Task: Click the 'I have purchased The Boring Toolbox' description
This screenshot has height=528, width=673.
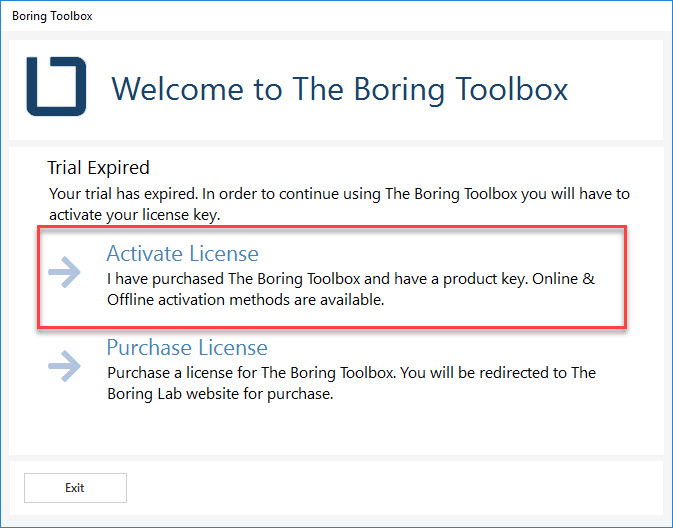Action: coord(351,289)
